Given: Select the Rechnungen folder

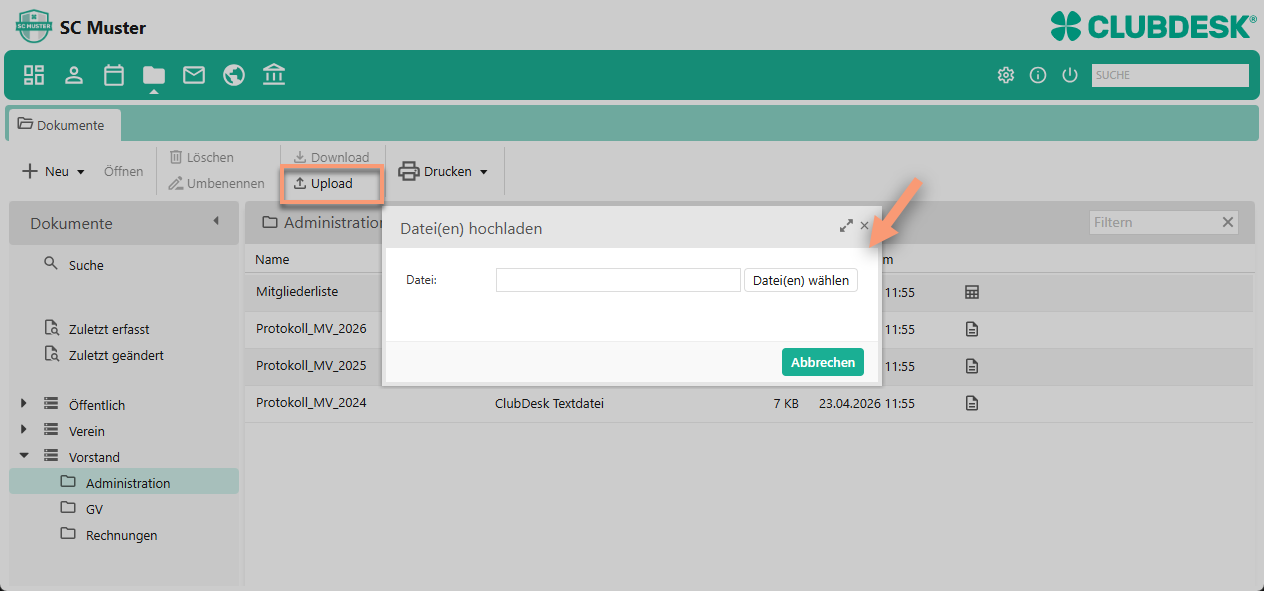Looking at the screenshot, I should tap(122, 535).
